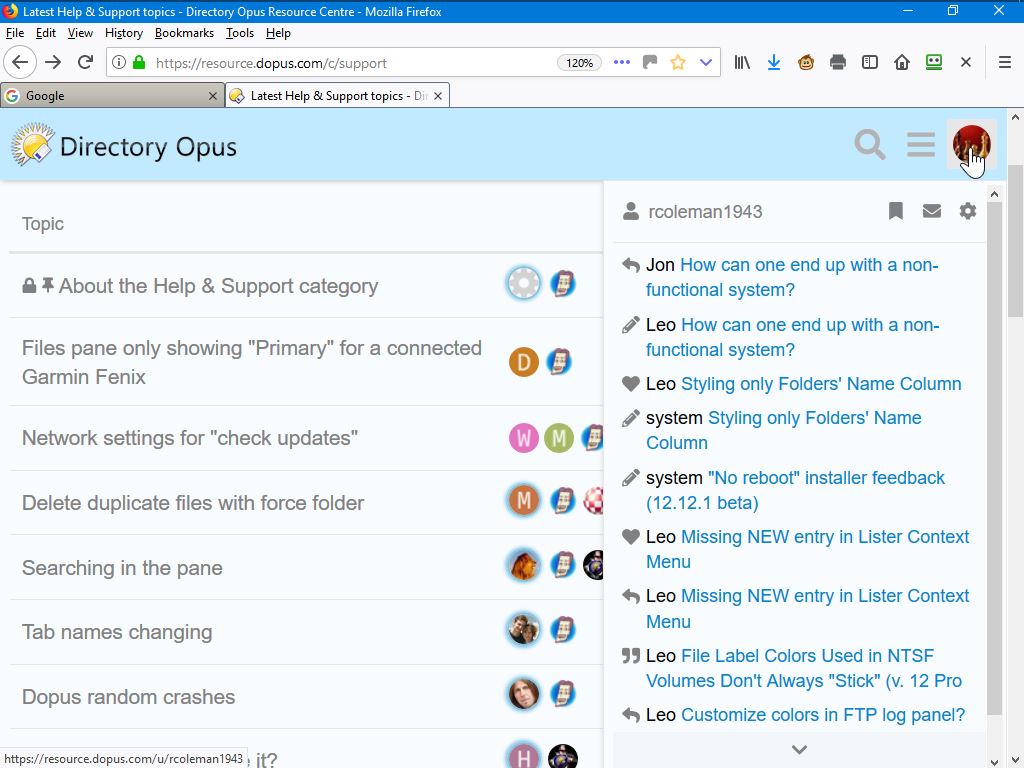
Task: Click the Directory Opus site title
Action: [148, 147]
